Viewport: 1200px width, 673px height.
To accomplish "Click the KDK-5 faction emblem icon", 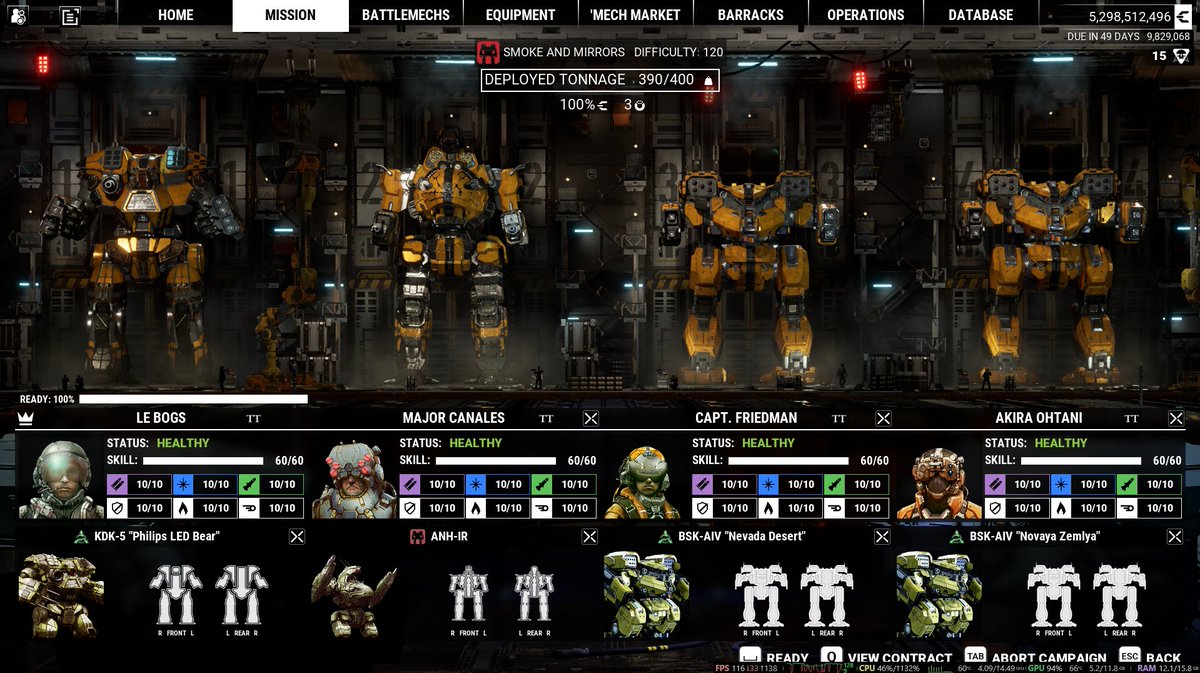I will [x=82, y=537].
